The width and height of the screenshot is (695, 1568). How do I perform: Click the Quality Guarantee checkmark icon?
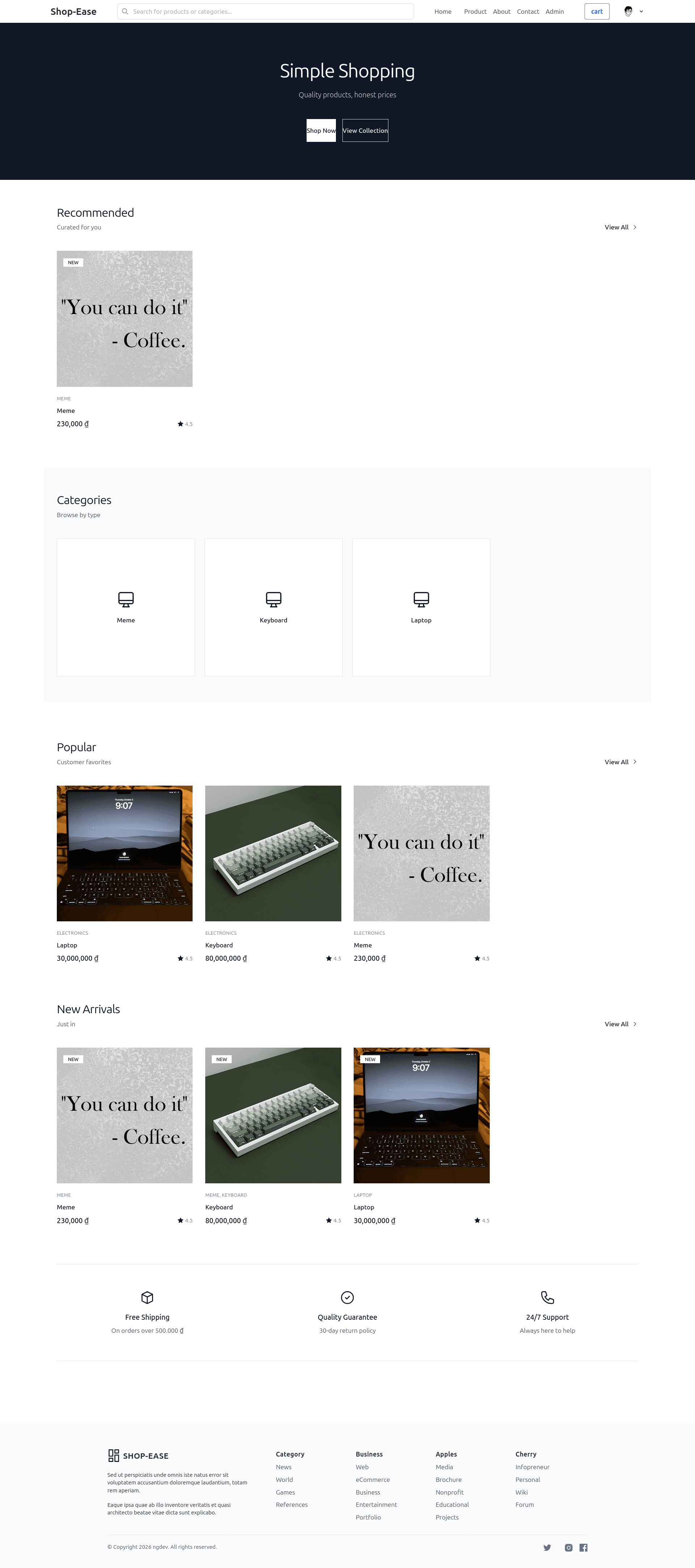(x=347, y=1298)
